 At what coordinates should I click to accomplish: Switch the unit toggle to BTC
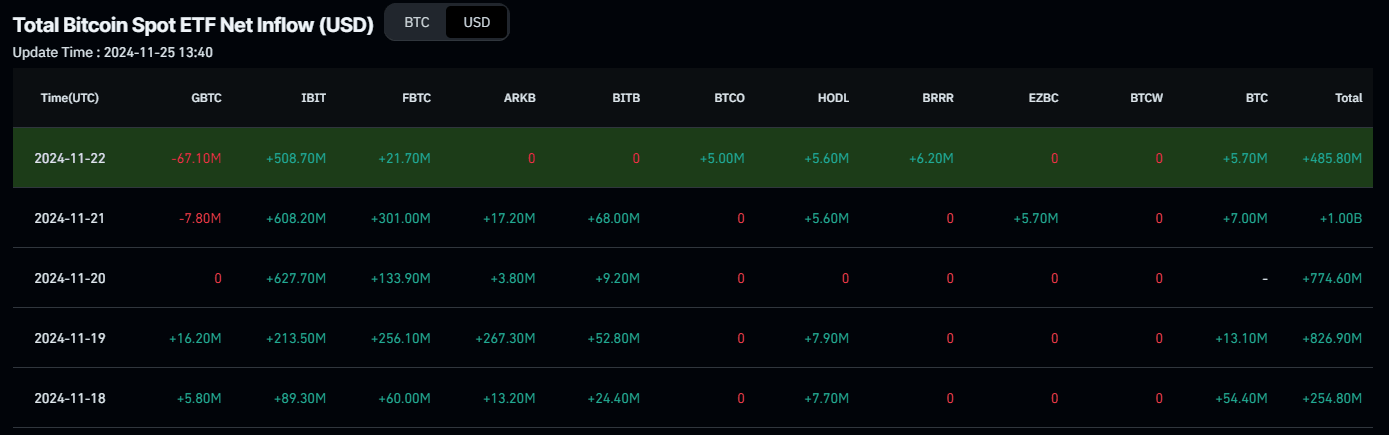click(x=417, y=22)
